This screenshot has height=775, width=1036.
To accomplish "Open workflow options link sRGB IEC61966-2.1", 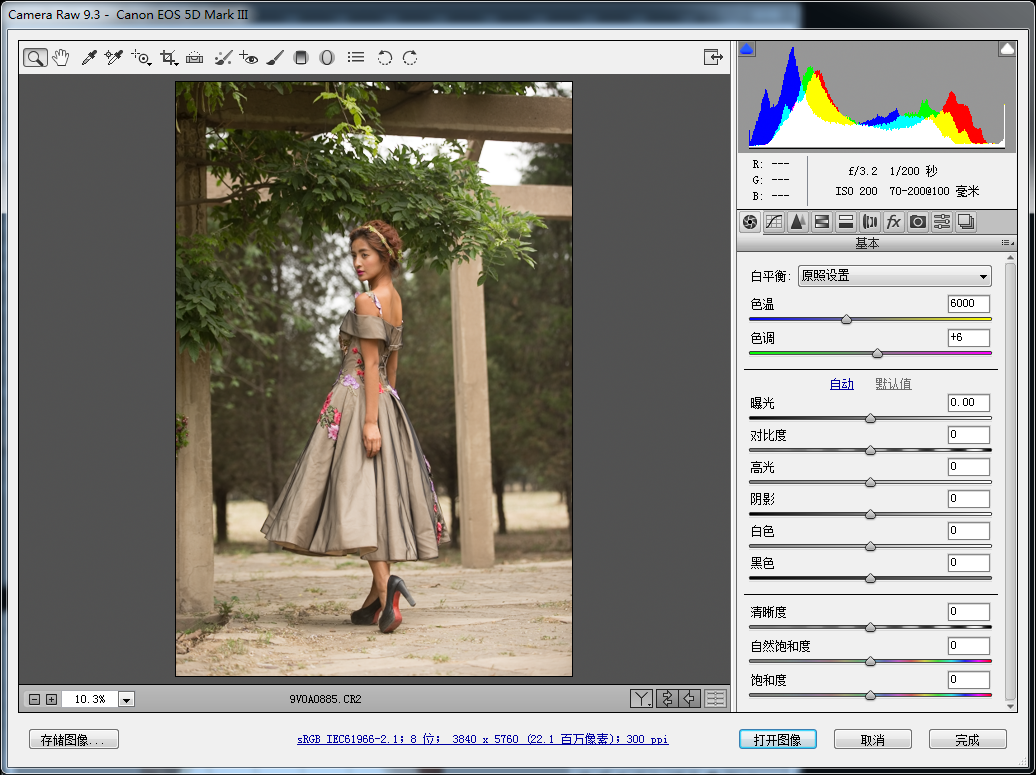I will [483, 739].
